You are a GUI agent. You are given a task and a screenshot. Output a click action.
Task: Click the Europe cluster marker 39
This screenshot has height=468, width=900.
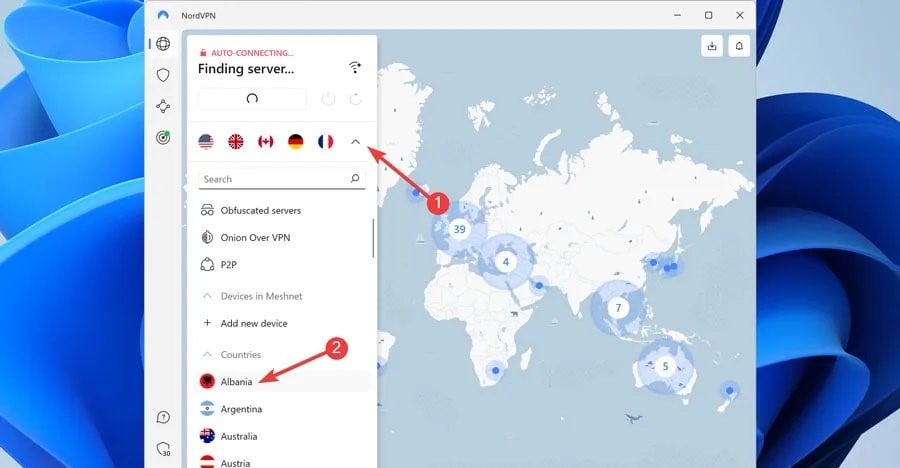pos(459,229)
